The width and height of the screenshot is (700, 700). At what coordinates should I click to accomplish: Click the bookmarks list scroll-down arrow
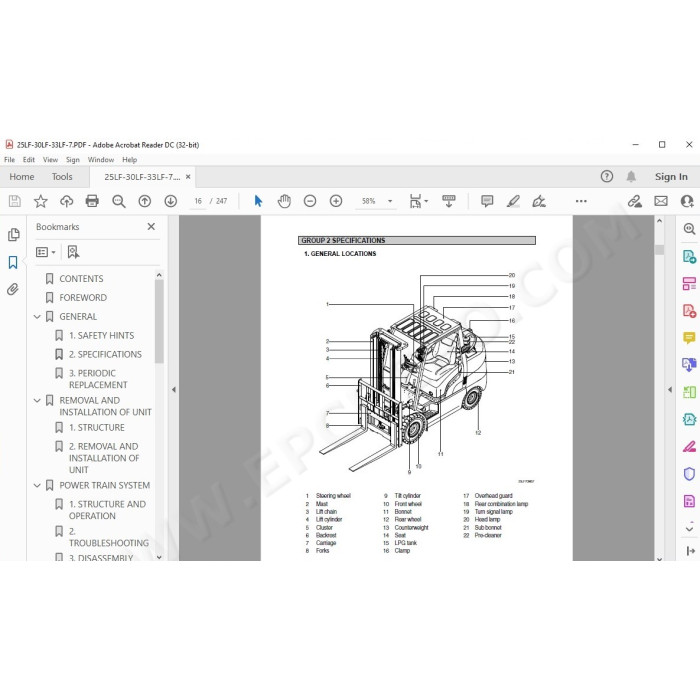(159, 557)
